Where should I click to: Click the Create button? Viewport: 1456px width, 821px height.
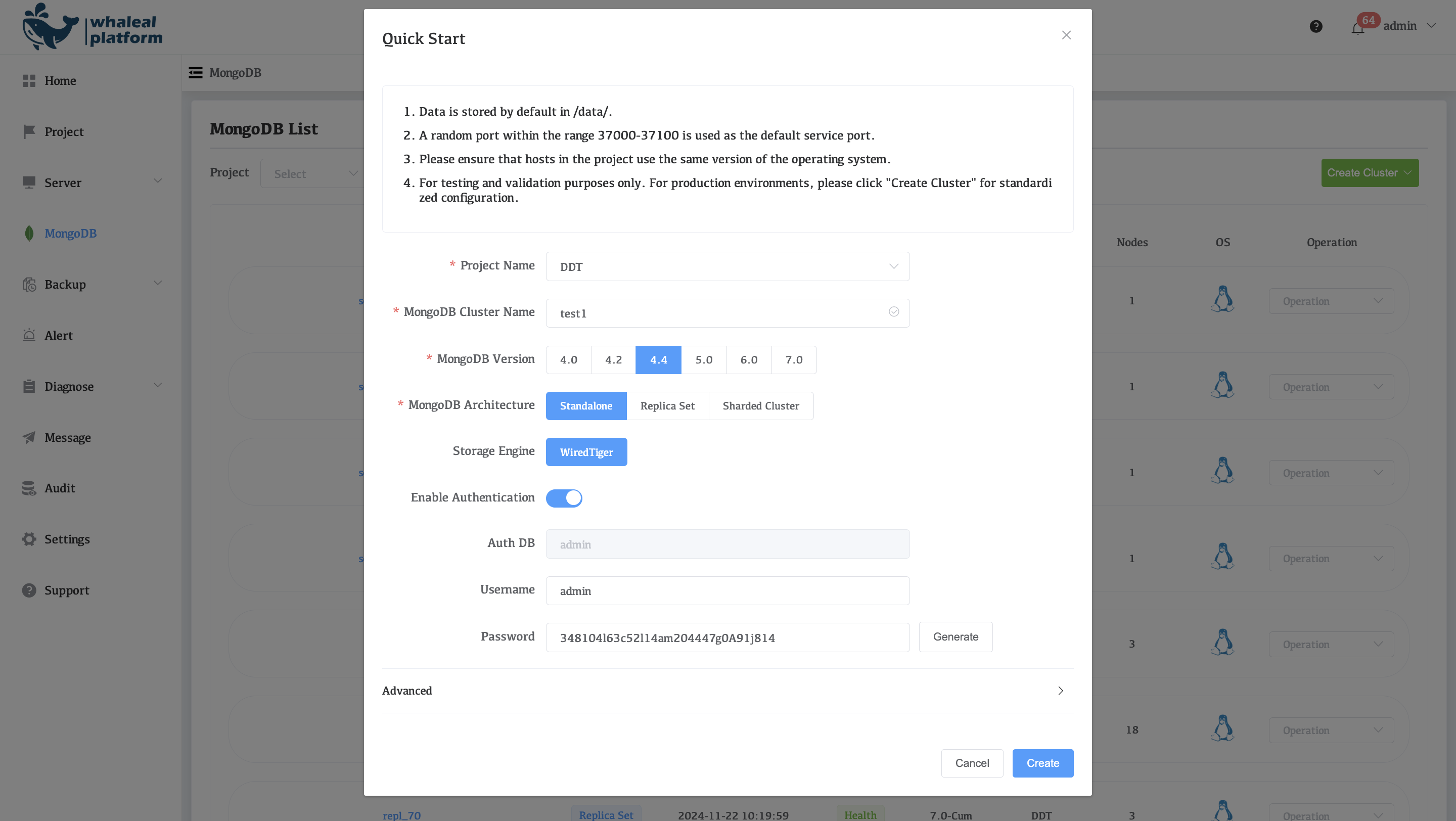pos(1042,763)
